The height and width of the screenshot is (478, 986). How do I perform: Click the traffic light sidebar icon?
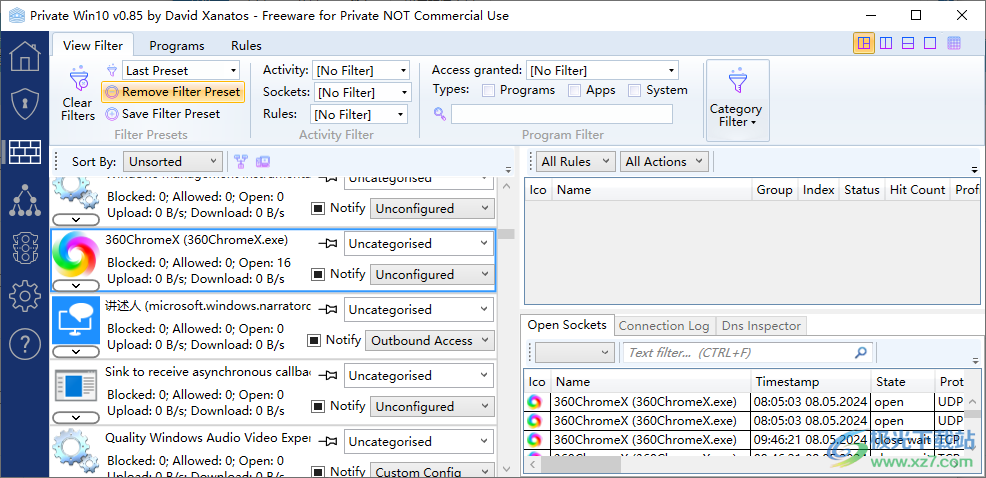(x=24, y=247)
